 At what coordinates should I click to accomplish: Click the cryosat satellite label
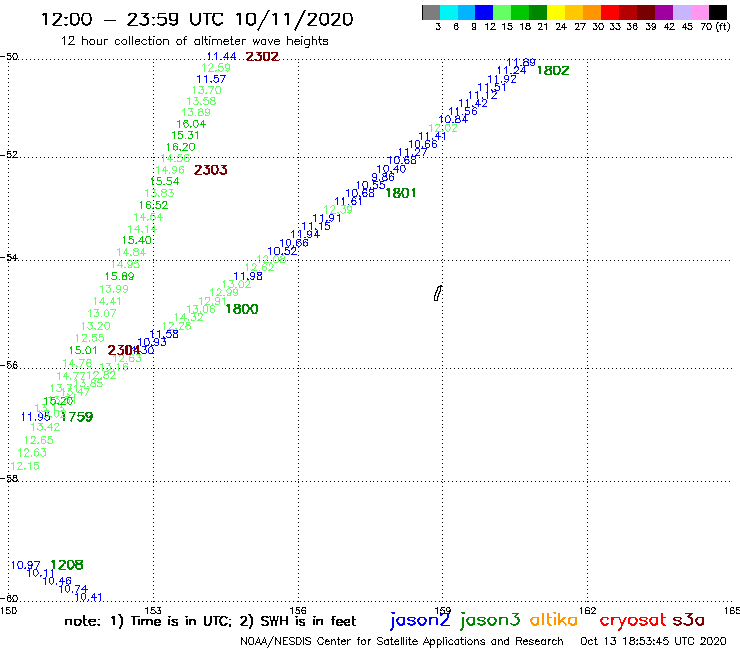[632, 620]
